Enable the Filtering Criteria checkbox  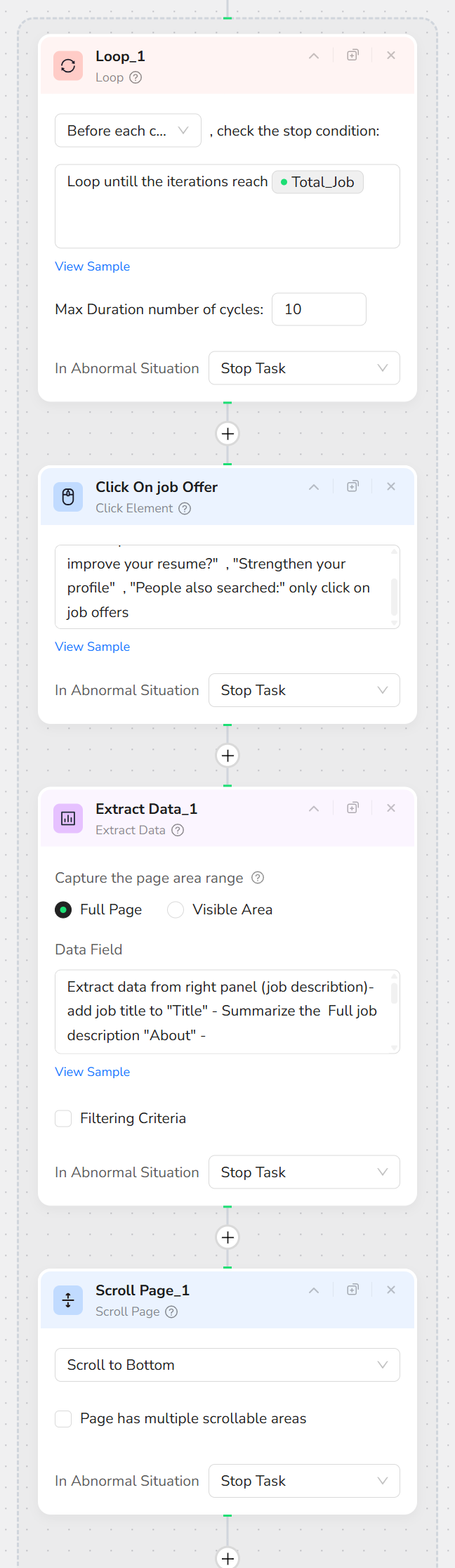(63, 1118)
